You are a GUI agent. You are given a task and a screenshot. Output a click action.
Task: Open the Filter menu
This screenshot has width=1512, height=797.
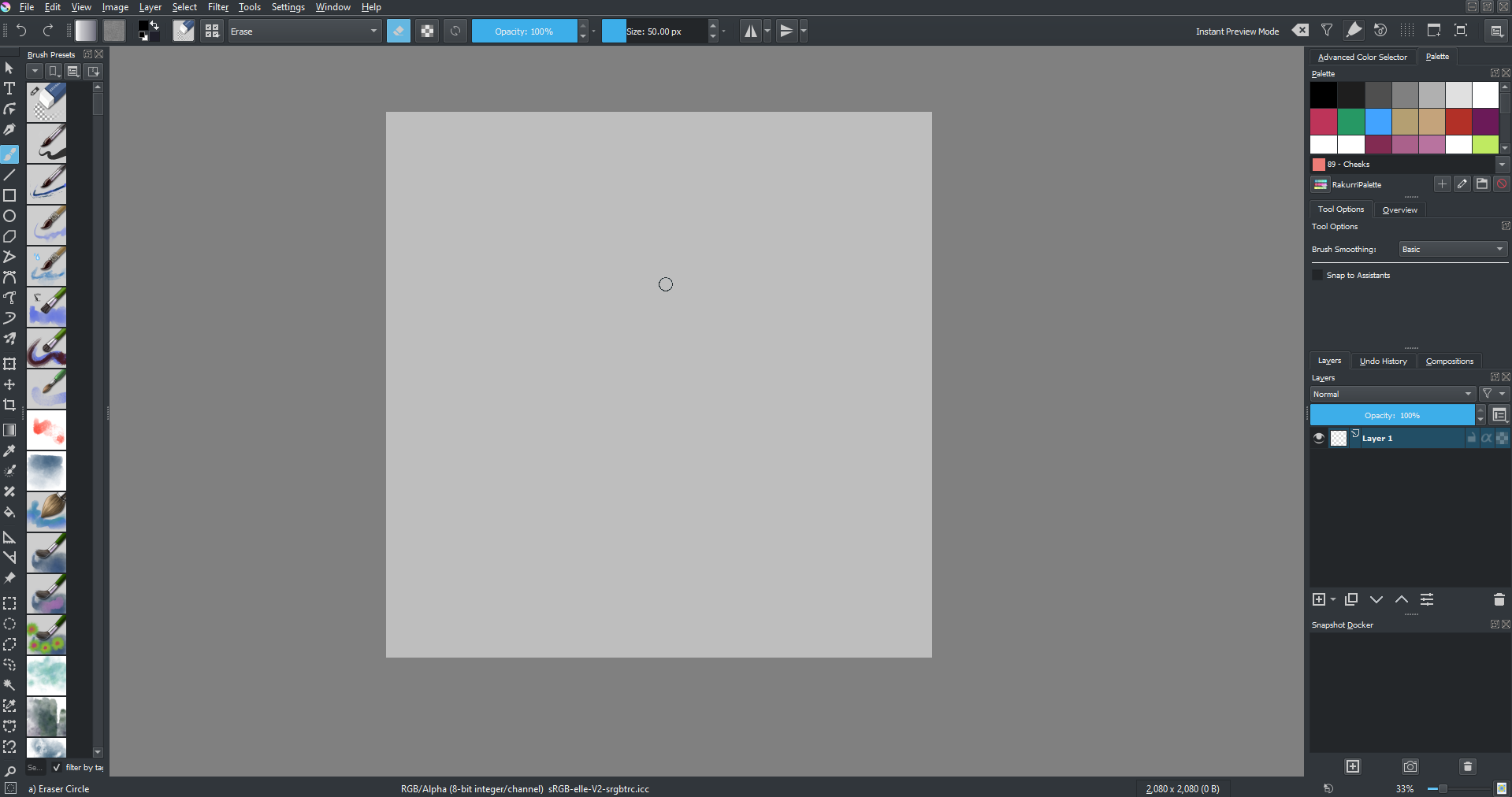[217, 7]
